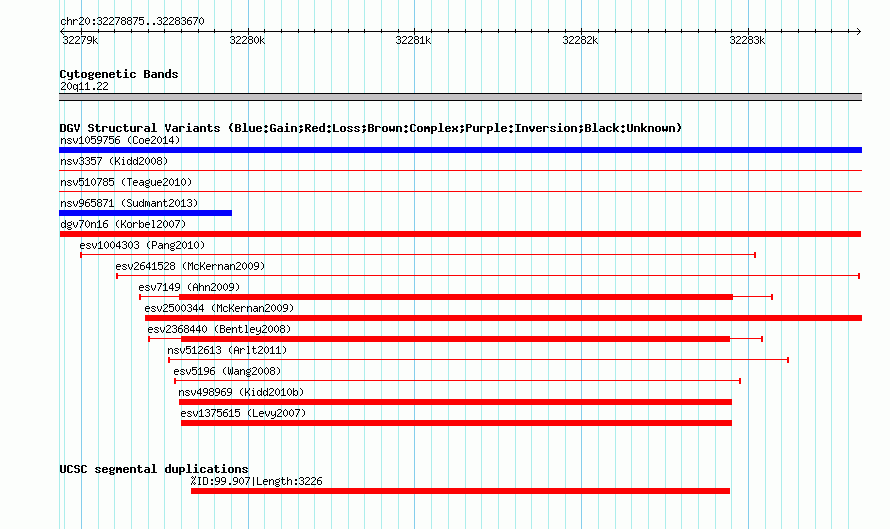This screenshot has height=529, width=890.
Task: Click the 32282k ruler label
Action: click(x=580, y=40)
